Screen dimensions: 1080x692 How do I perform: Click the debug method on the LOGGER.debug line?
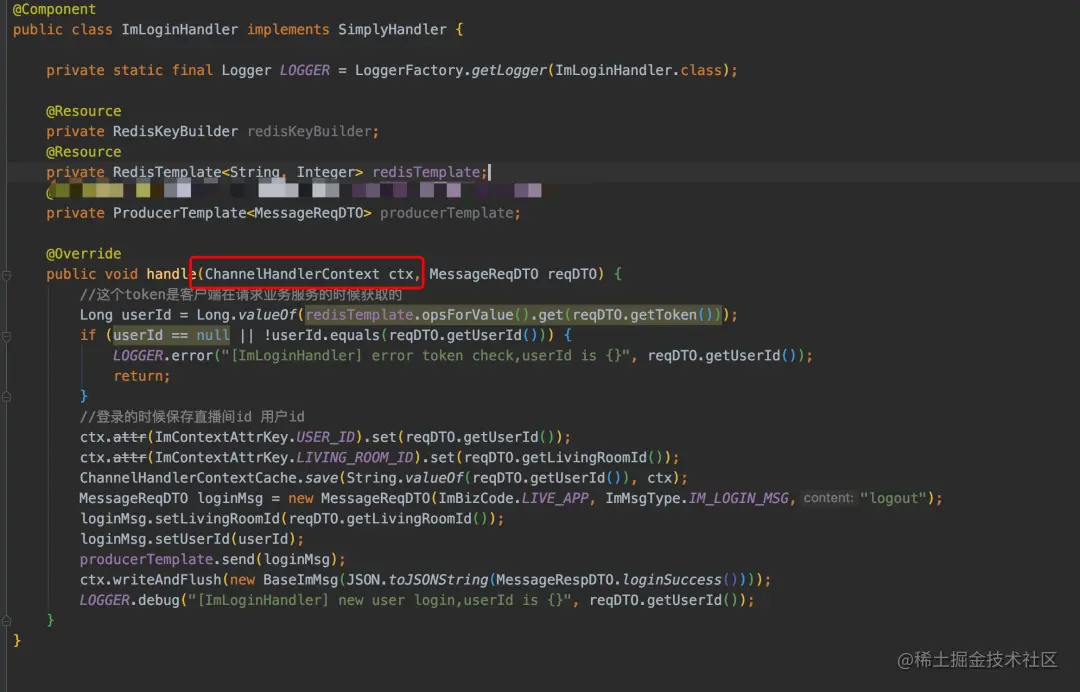click(158, 600)
